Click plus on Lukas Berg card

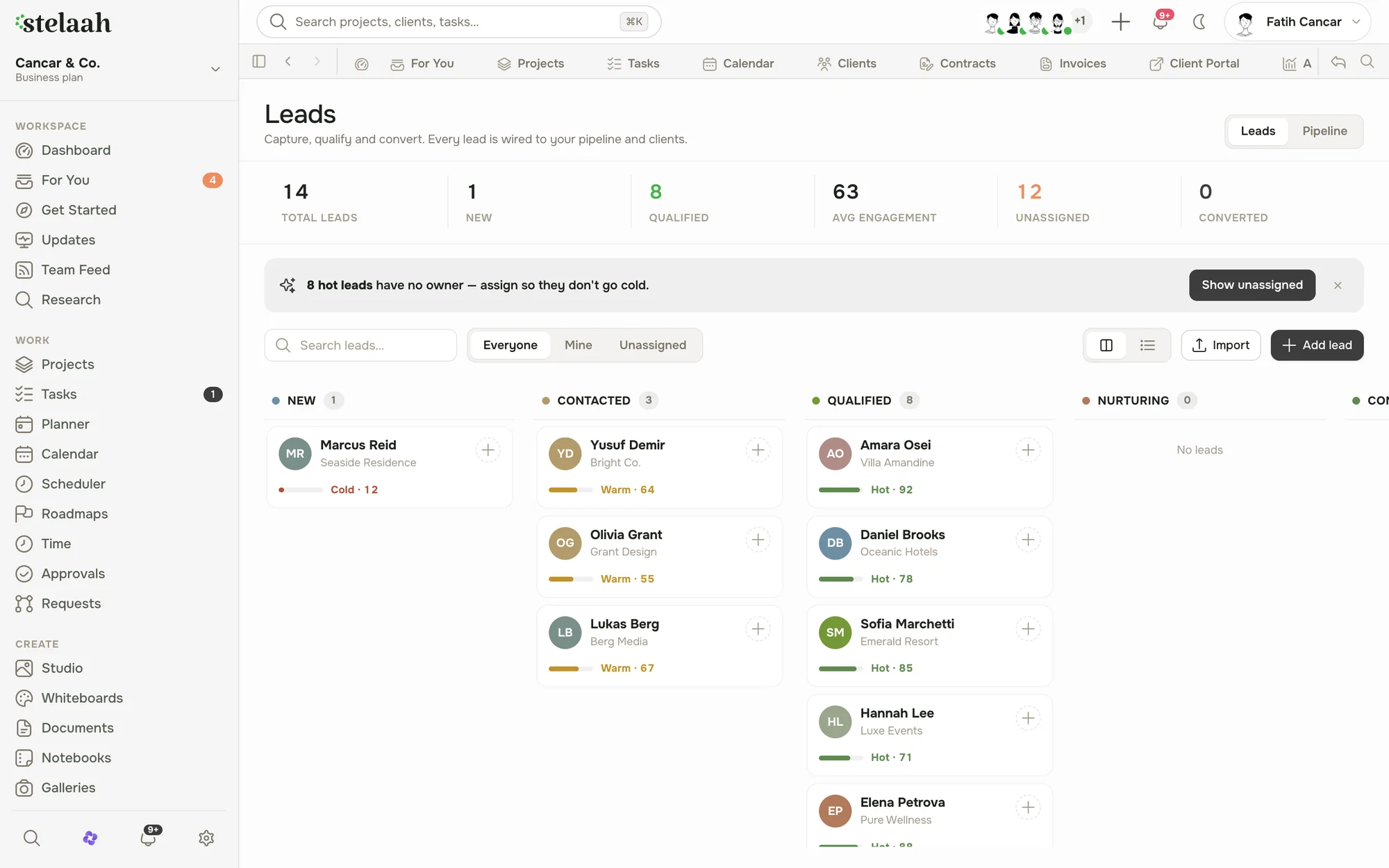(x=758, y=629)
